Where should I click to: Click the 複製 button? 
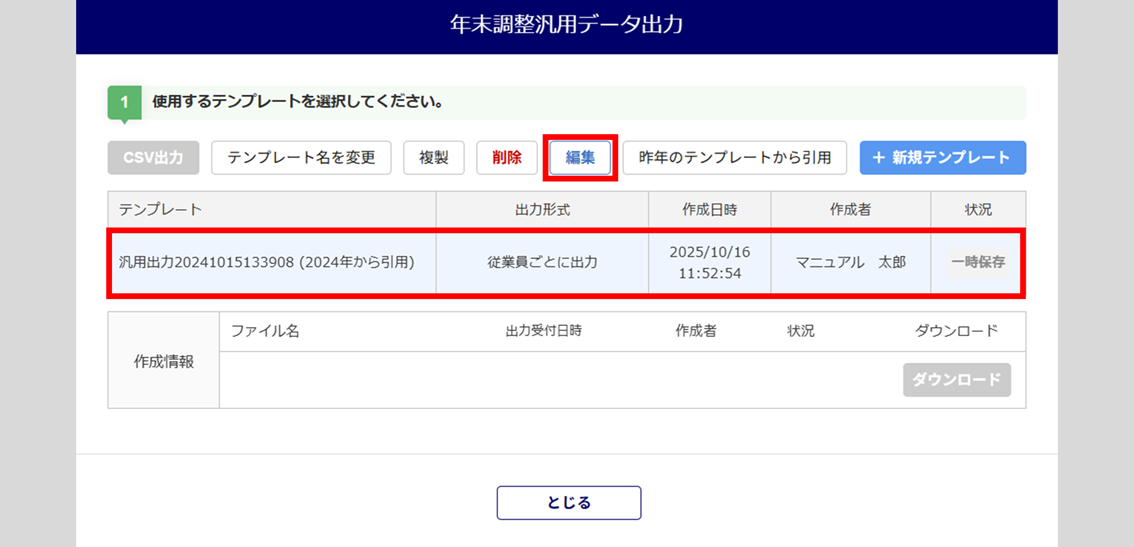(434, 158)
